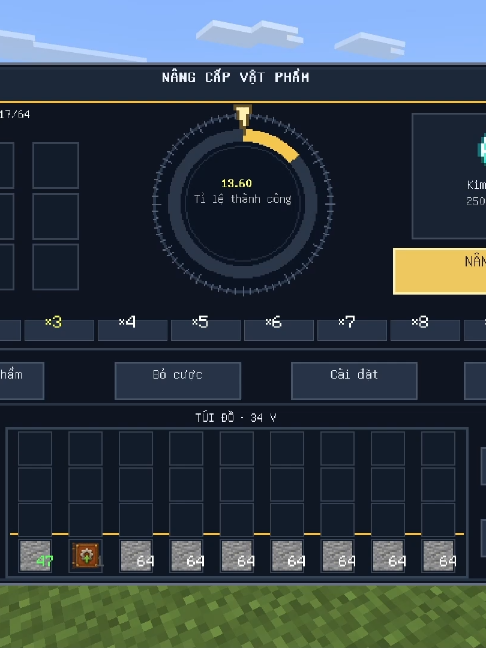
Task: Click the 17/64 counter text
Action: click(x=15, y=114)
